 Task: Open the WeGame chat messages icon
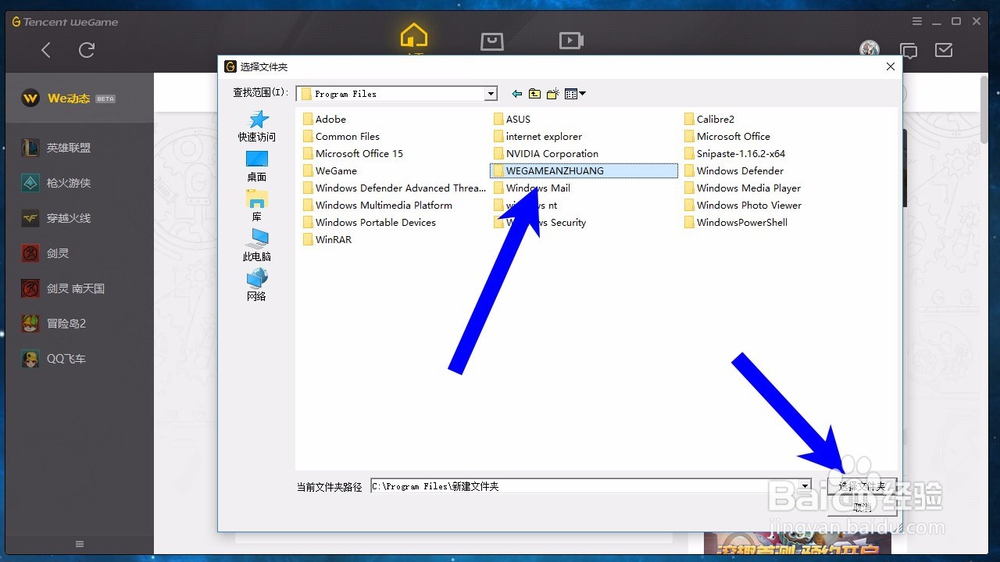point(908,50)
